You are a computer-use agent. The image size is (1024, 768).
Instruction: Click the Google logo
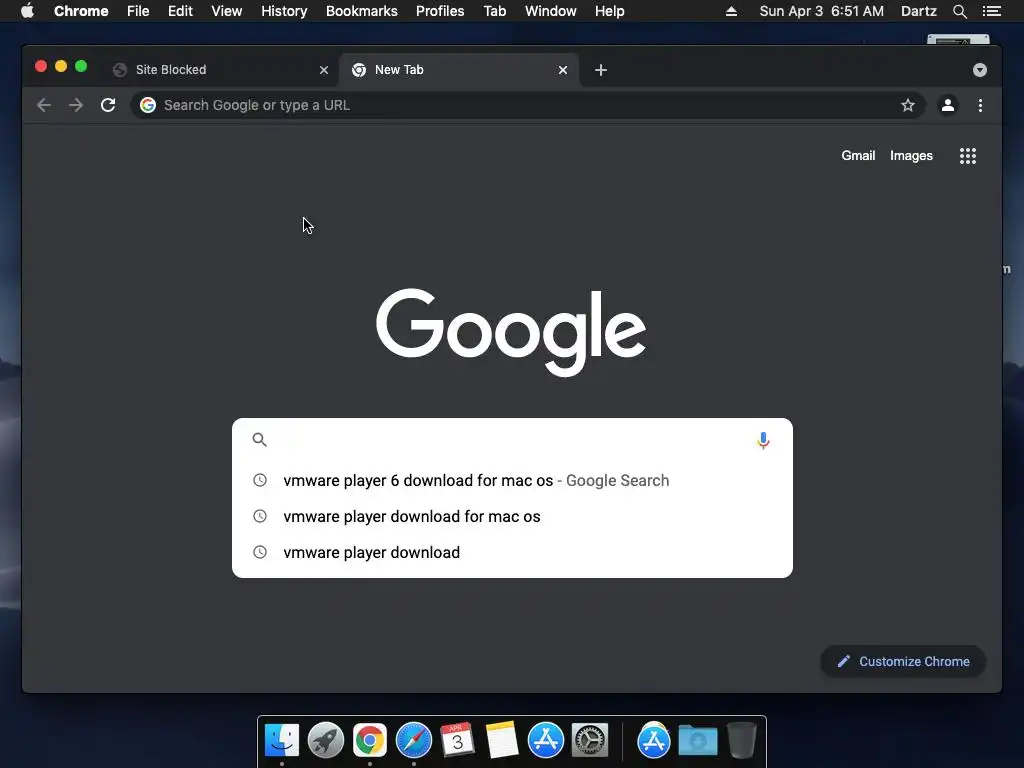(x=511, y=332)
